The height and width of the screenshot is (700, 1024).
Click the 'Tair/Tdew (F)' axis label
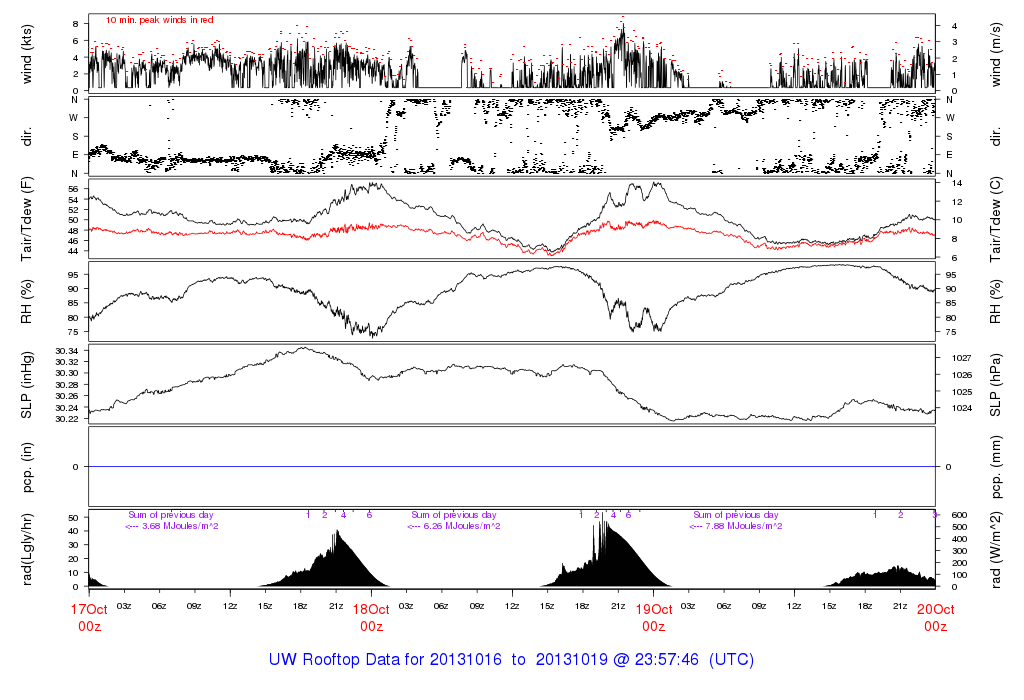click(x=27, y=220)
